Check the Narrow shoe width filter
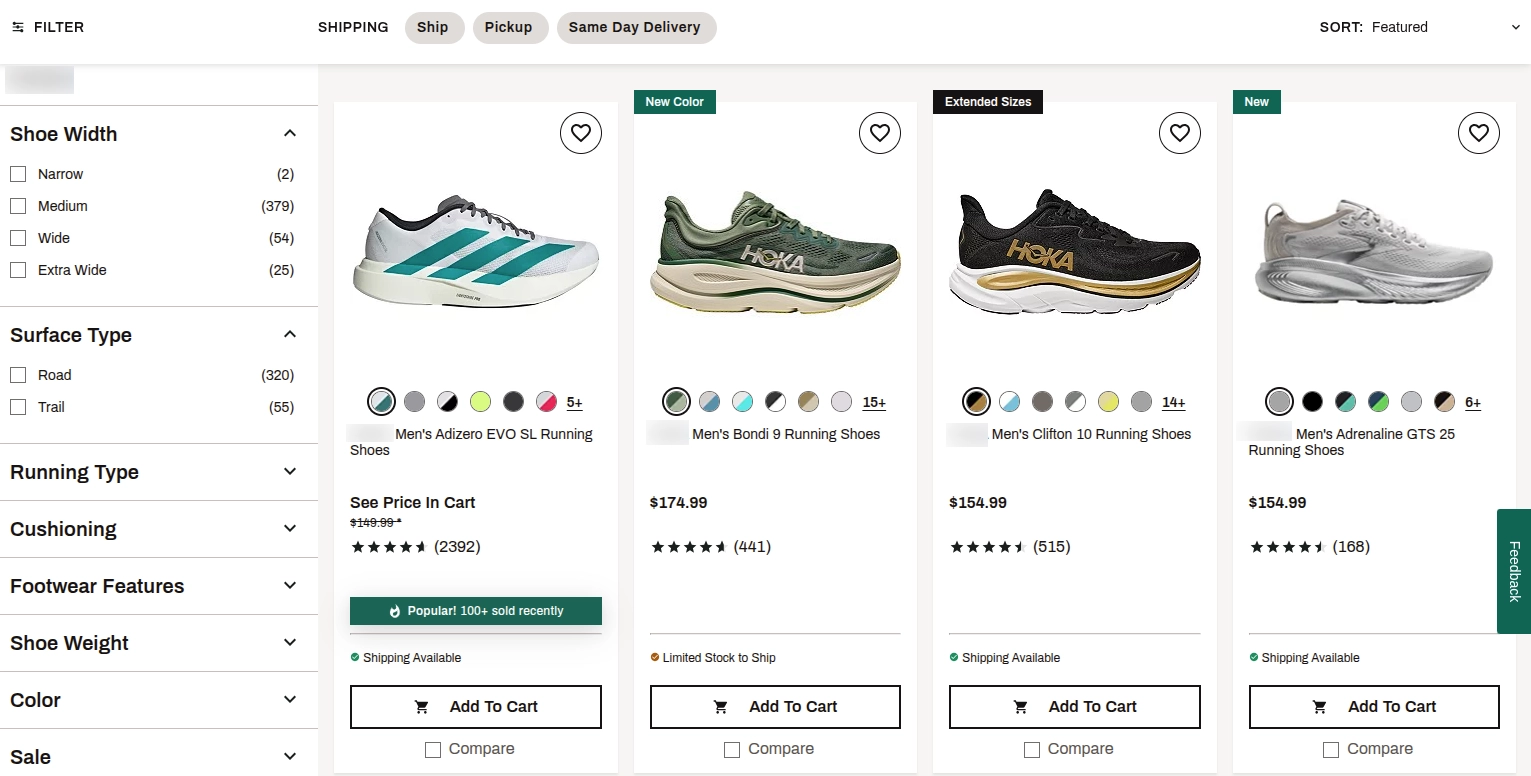Image resolution: width=1531 pixels, height=776 pixels. coord(17,173)
